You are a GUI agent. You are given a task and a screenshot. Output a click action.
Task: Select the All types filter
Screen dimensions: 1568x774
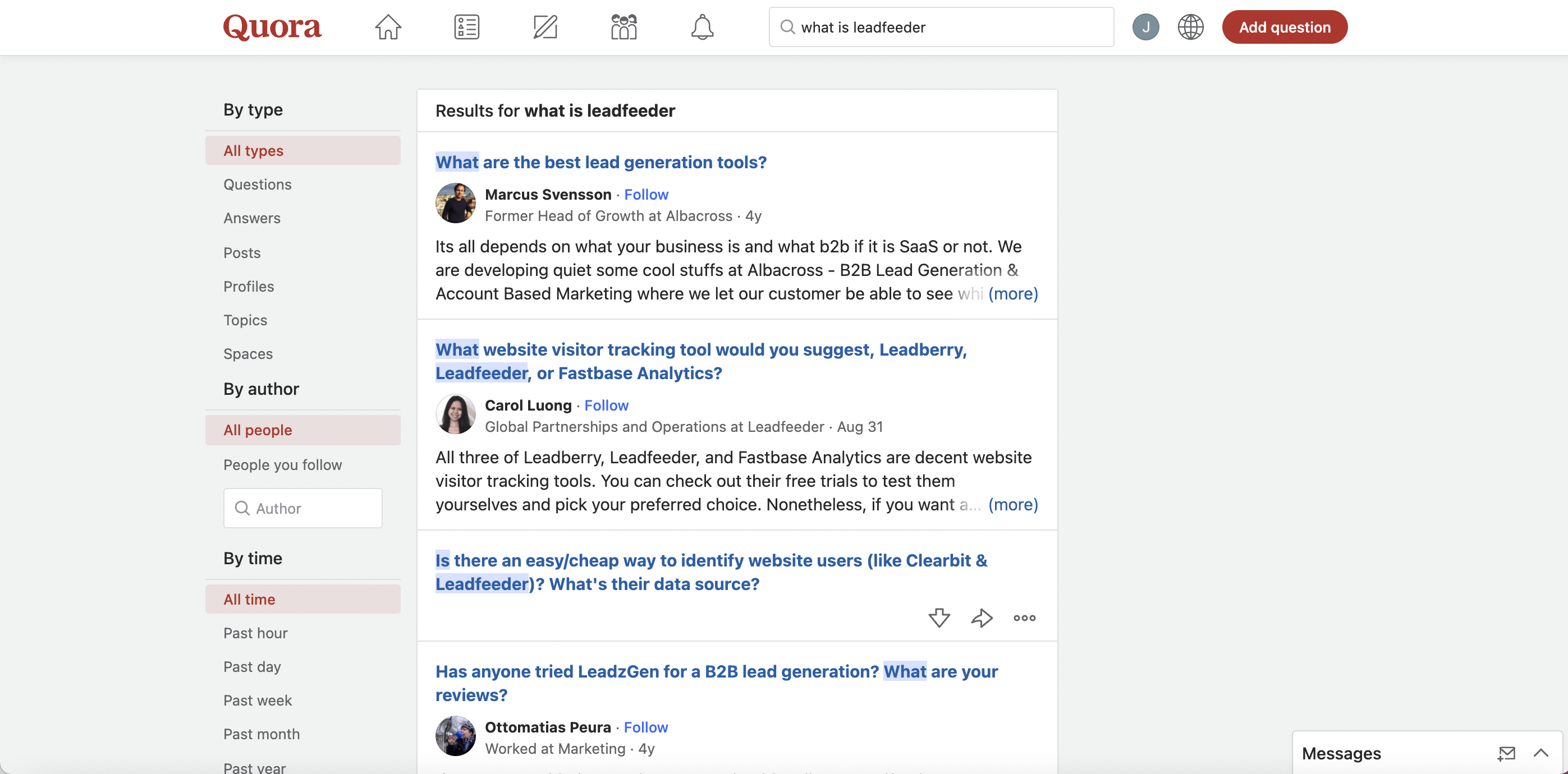pos(302,150)
